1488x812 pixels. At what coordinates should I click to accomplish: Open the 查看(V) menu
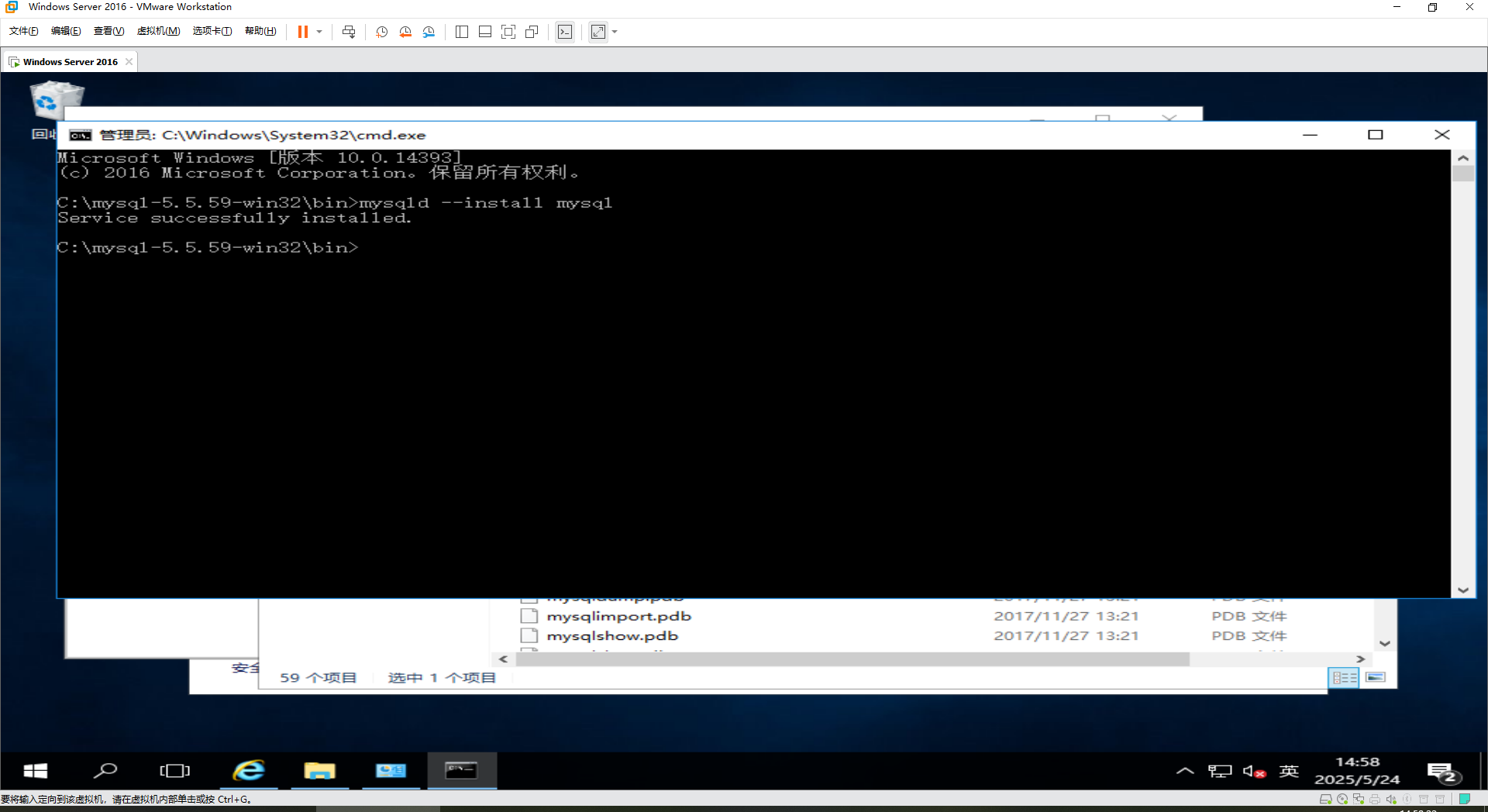point(108,31)
